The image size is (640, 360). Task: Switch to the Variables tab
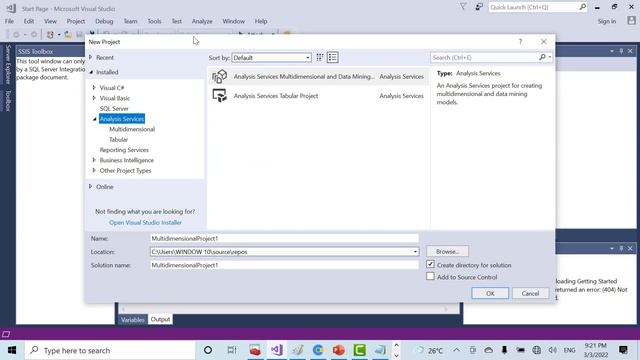tap(133, 319)
